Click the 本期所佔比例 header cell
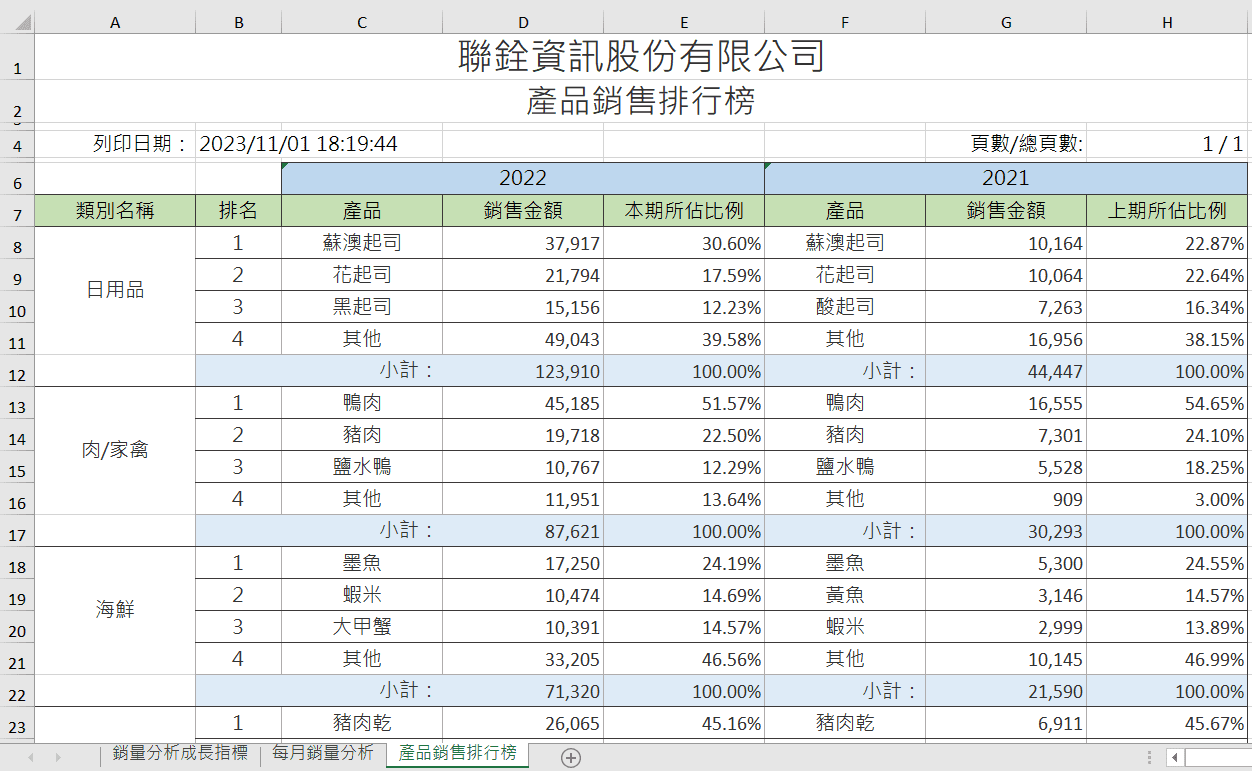Viewport: 1252px width, 771px height. (x=684, y=211)
